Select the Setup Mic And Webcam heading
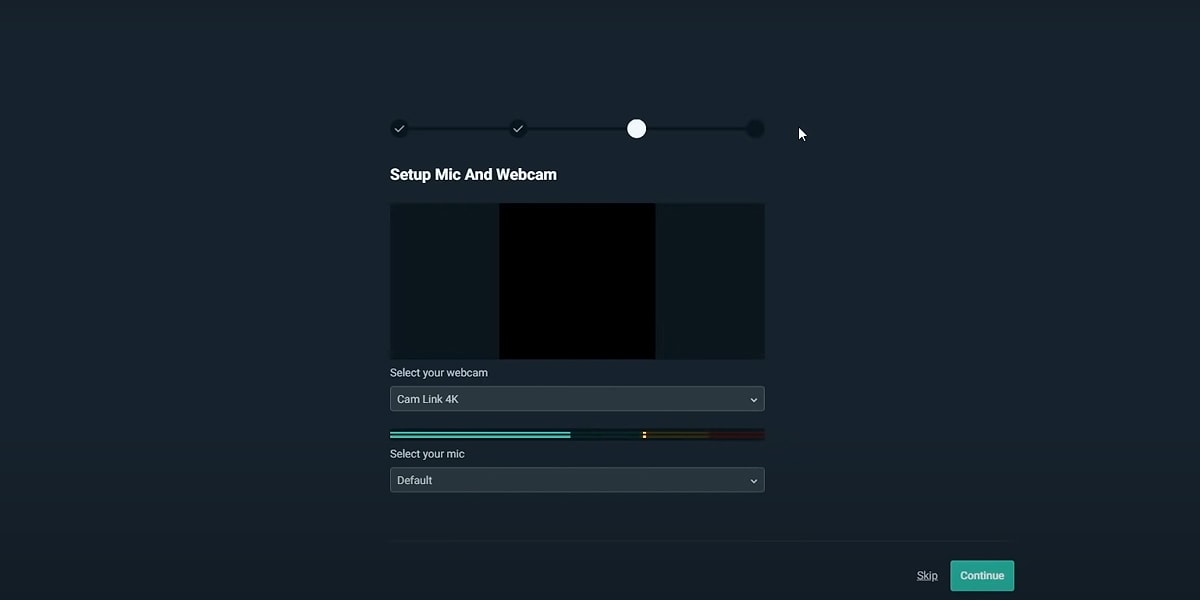Viewport: 1200px width, 600px height. tap(473, 174)
